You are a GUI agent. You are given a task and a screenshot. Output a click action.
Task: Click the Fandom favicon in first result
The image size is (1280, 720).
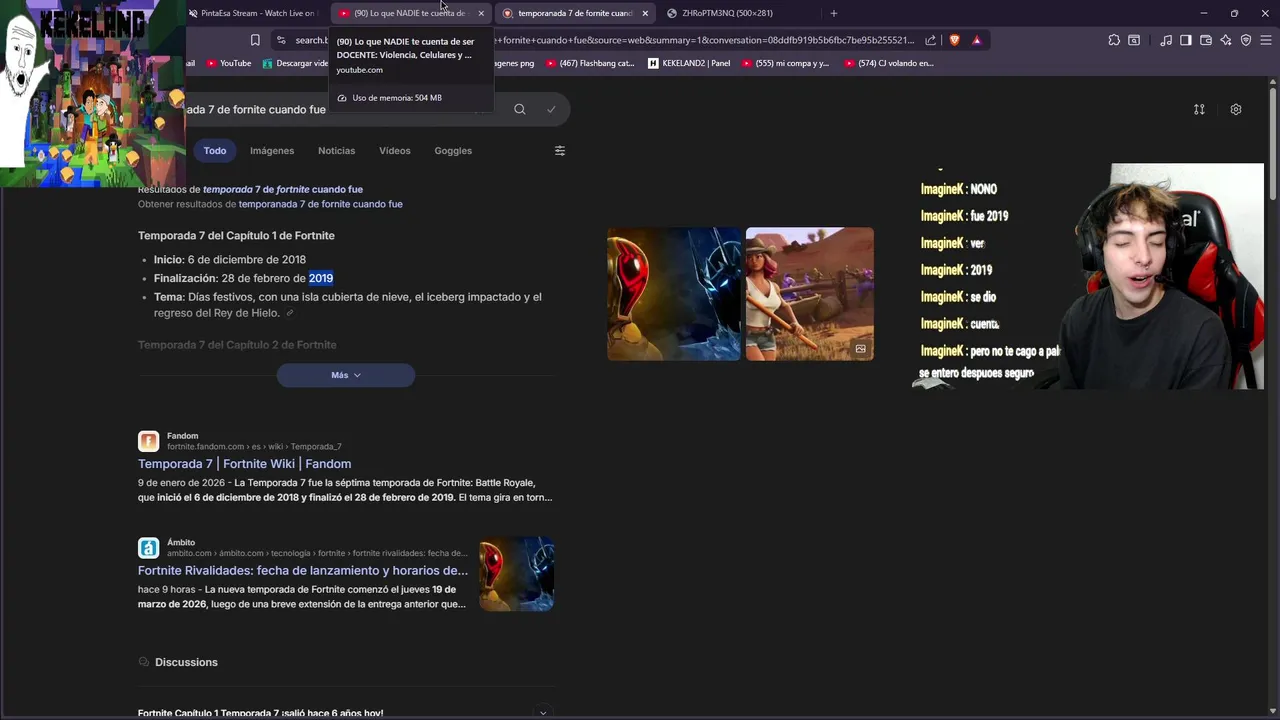[148, 441]
